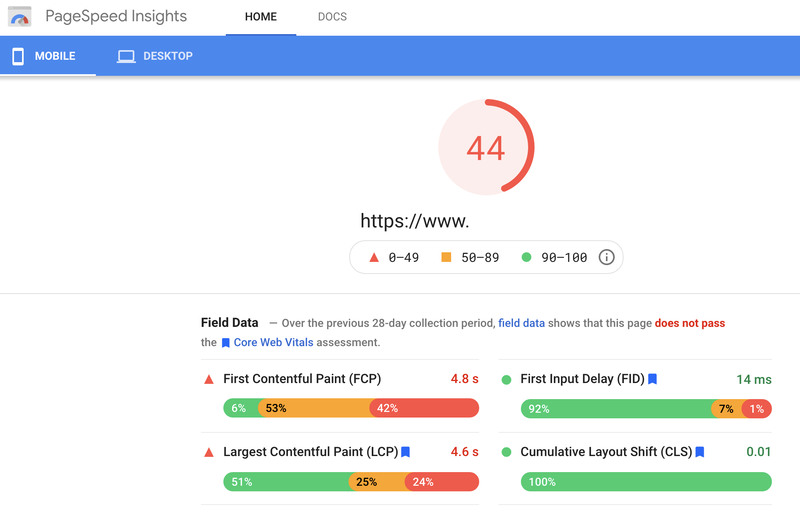The width and height of the screenshot is (800, 511).
Task: Click the Field Data heading
Action: tap(230, 323)
